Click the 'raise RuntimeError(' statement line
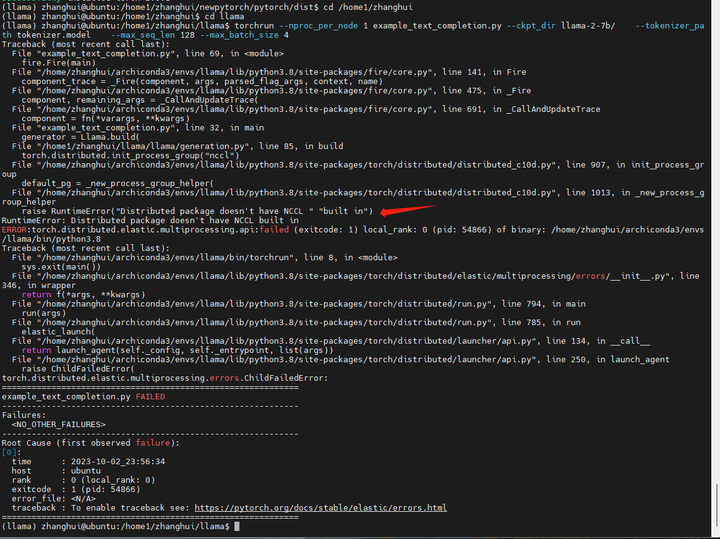 [197, 211]
